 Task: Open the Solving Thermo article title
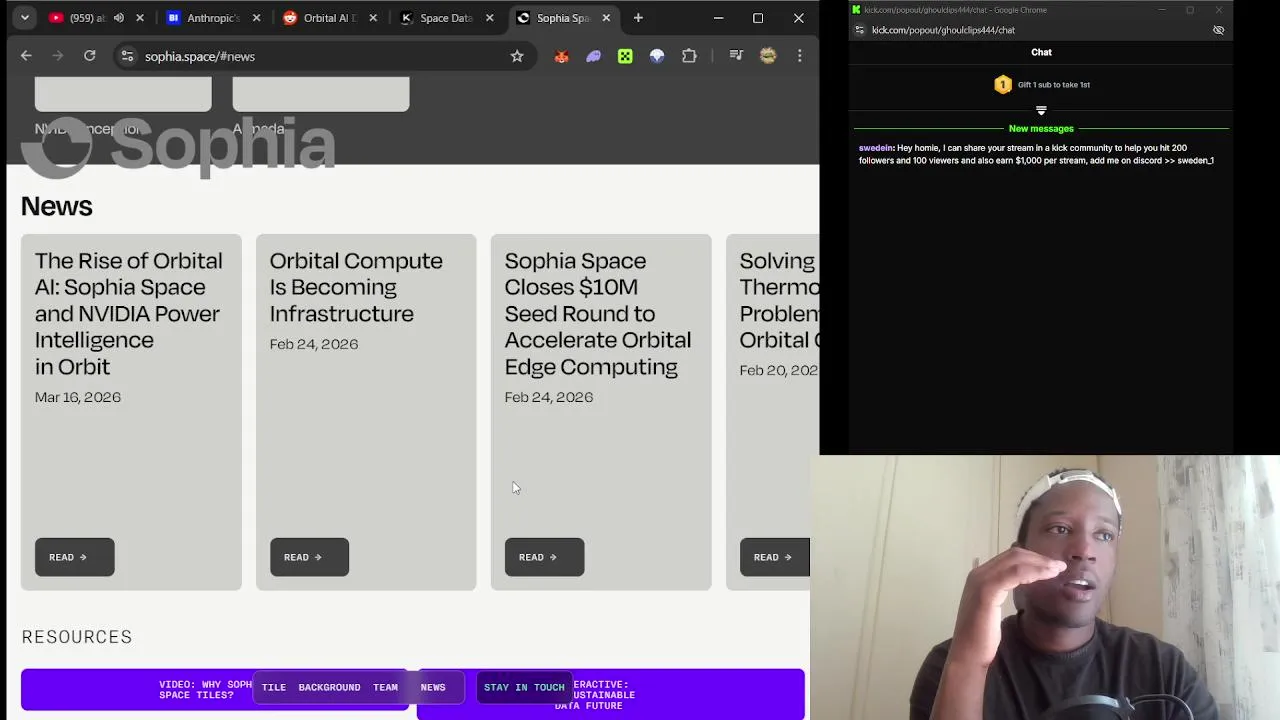(779, 300)
